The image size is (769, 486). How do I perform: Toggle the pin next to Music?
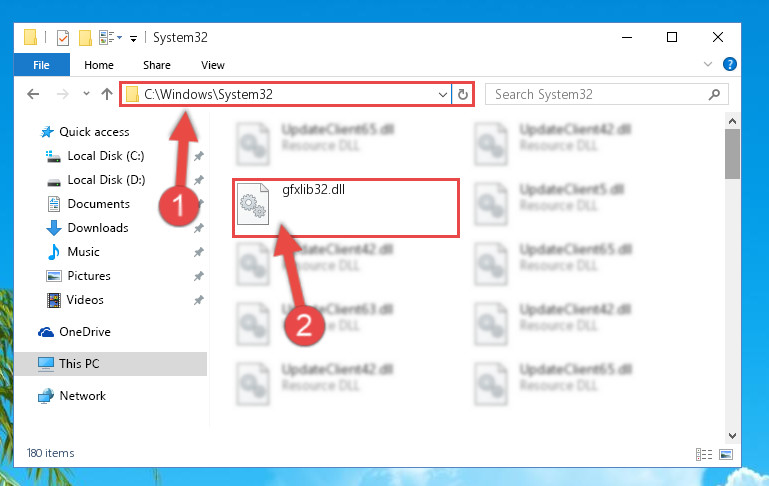(x=199, y=252)
